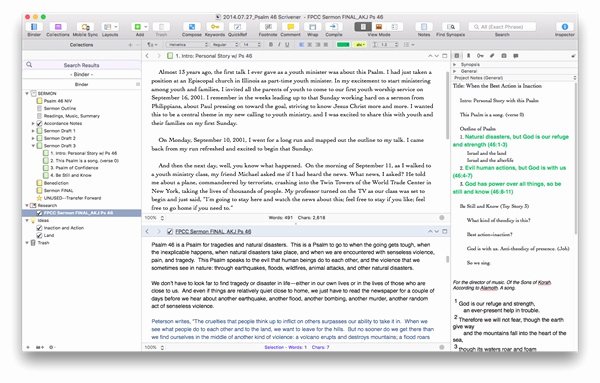600x383 pixels.
Task: Collapse the Research folder
Action: click(x=27, y=205)
